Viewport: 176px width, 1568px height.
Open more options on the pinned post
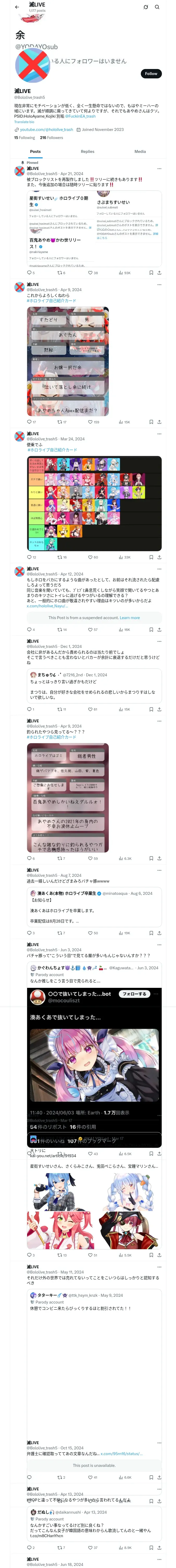point(159,169)
